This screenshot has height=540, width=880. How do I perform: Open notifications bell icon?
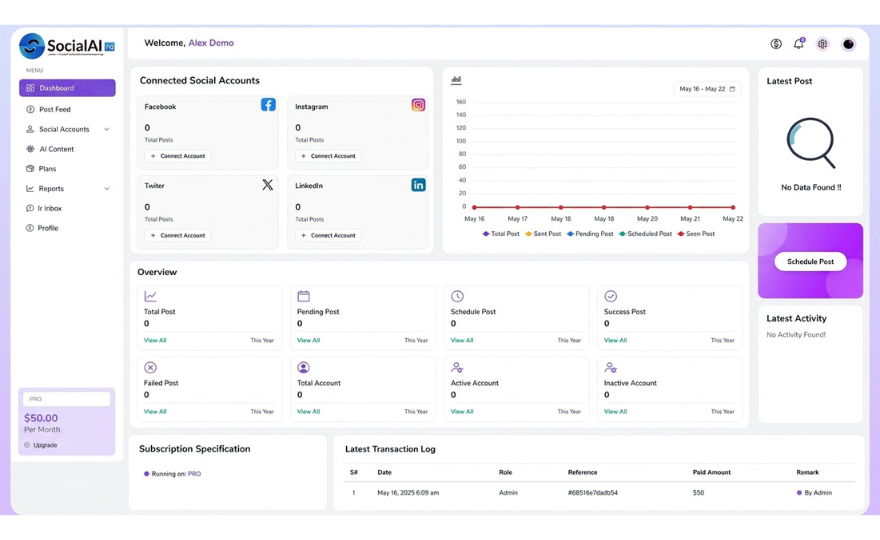click(x=799, y=43)
